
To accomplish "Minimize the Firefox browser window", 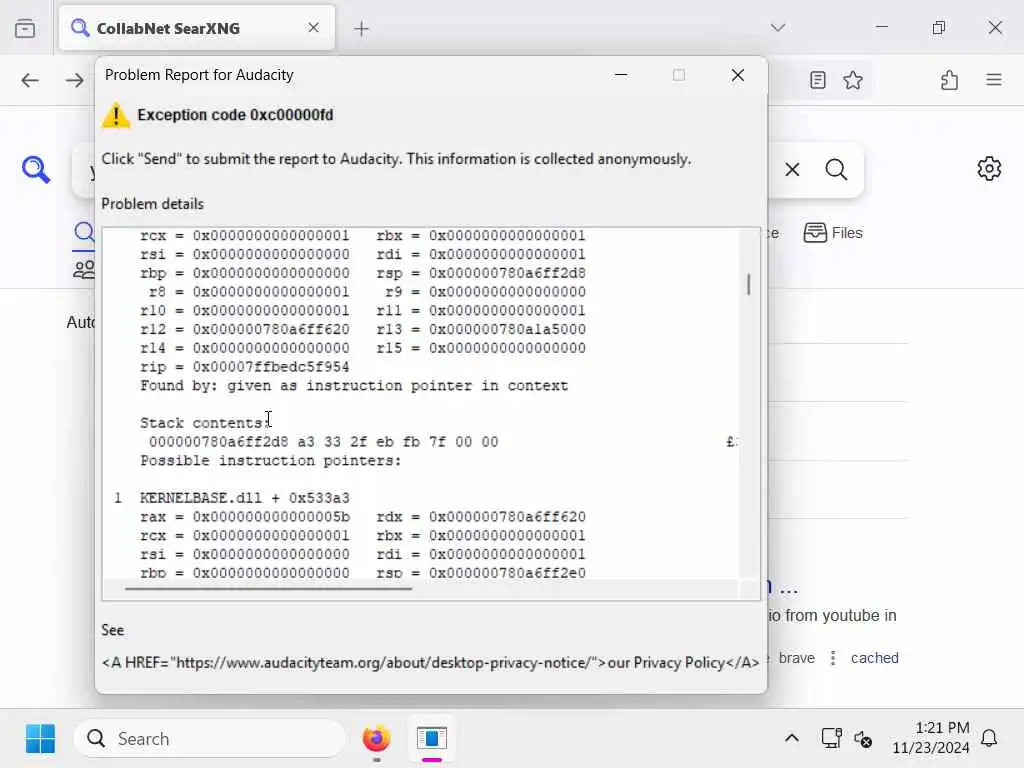I will point(882,27).
